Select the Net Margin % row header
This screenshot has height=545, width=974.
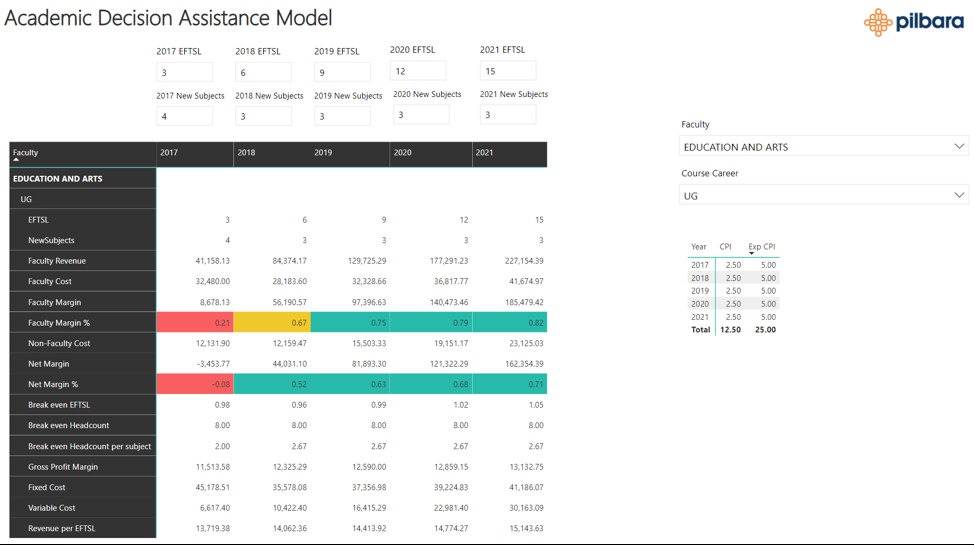[x=83, y=384]
